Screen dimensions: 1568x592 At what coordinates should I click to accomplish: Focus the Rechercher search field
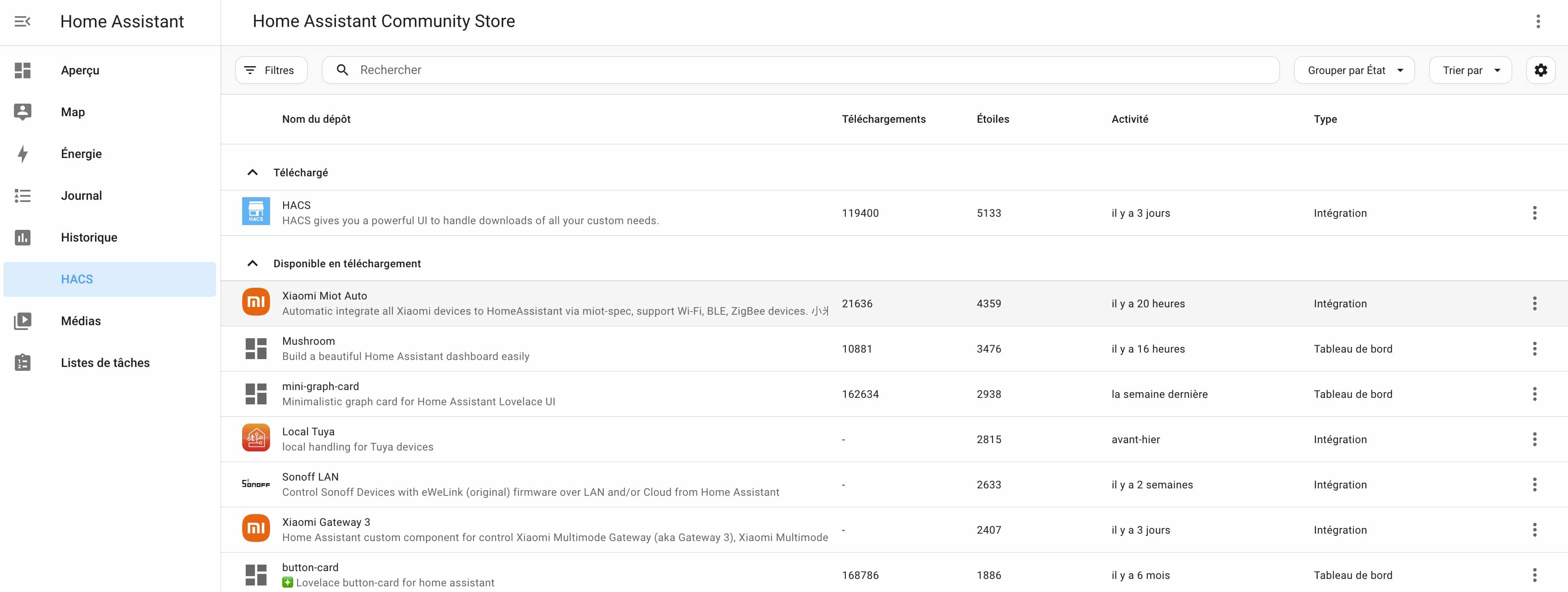click(800, 70)
